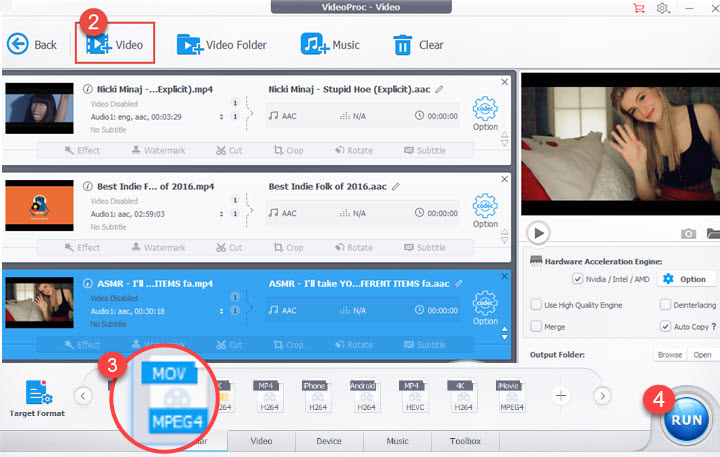Select the Android H264 format preset
720x457 pixels.
[365, 396]
